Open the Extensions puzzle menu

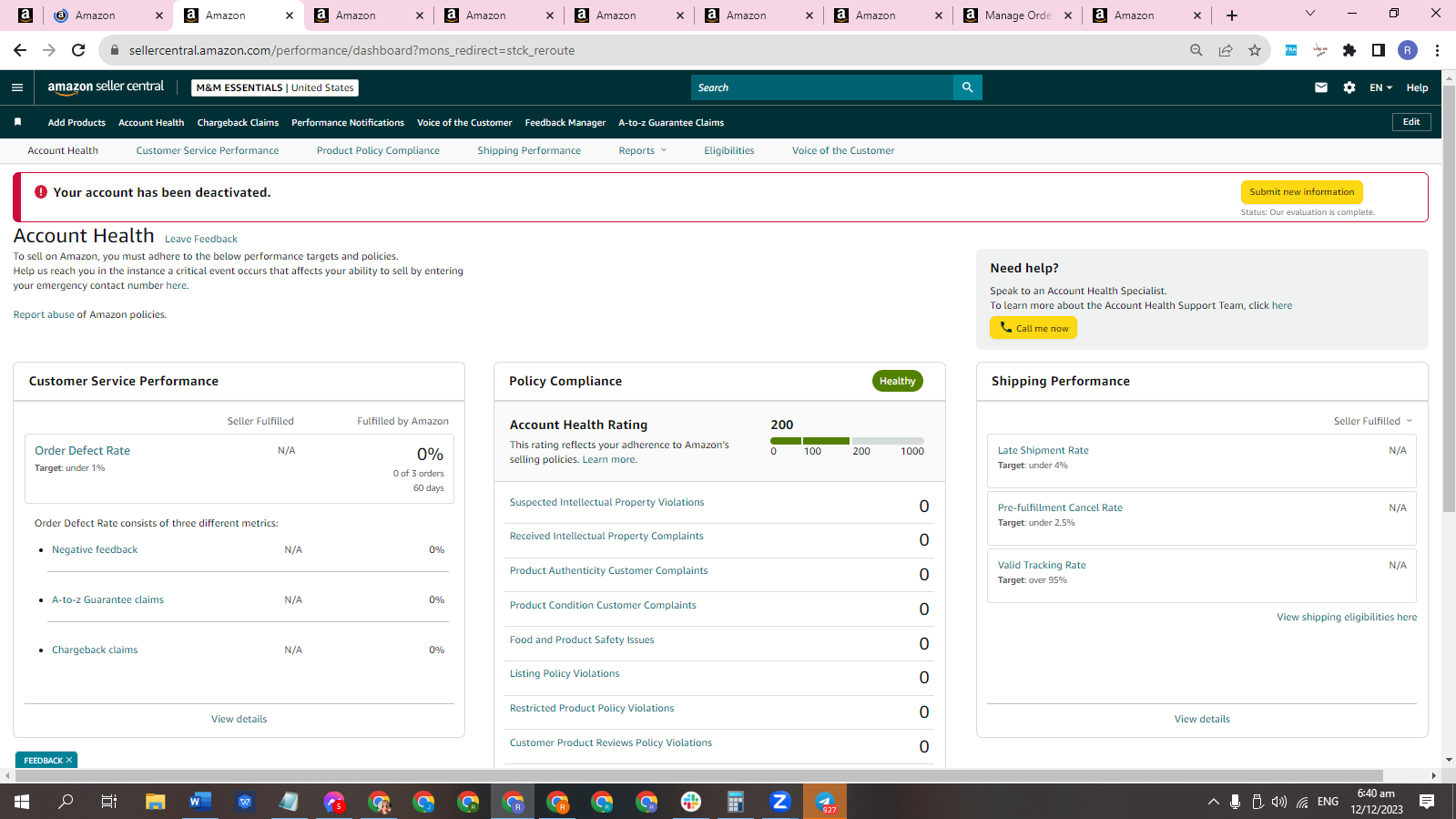(x=1349, y=50)
